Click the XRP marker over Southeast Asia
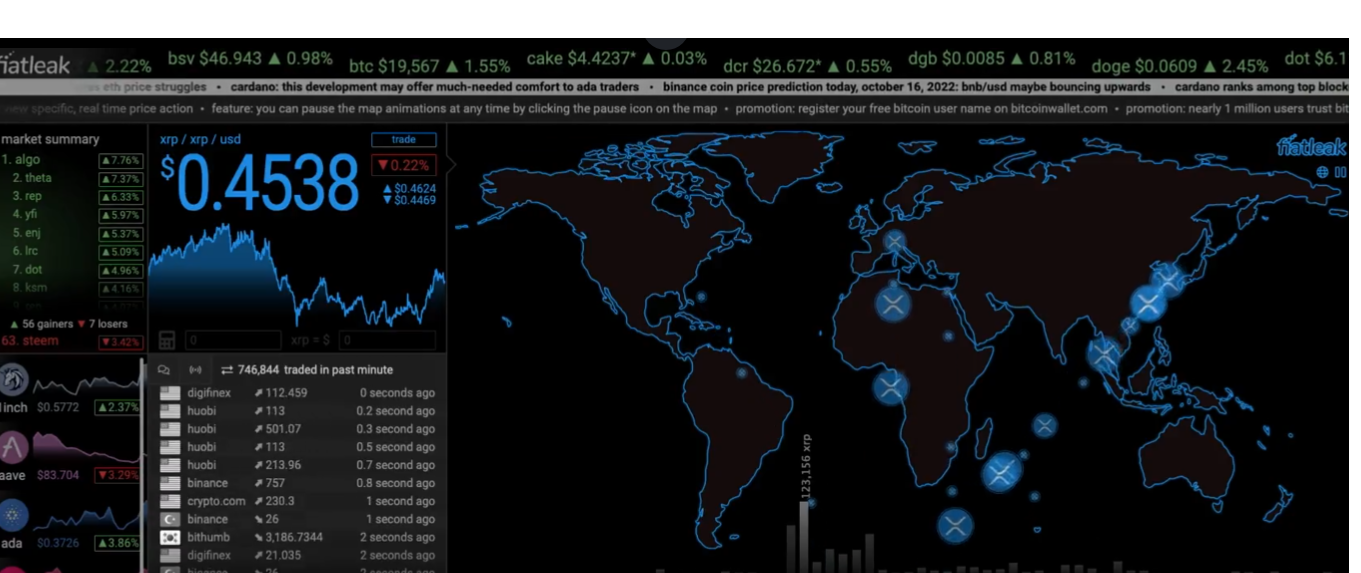 coord(1105,353)
